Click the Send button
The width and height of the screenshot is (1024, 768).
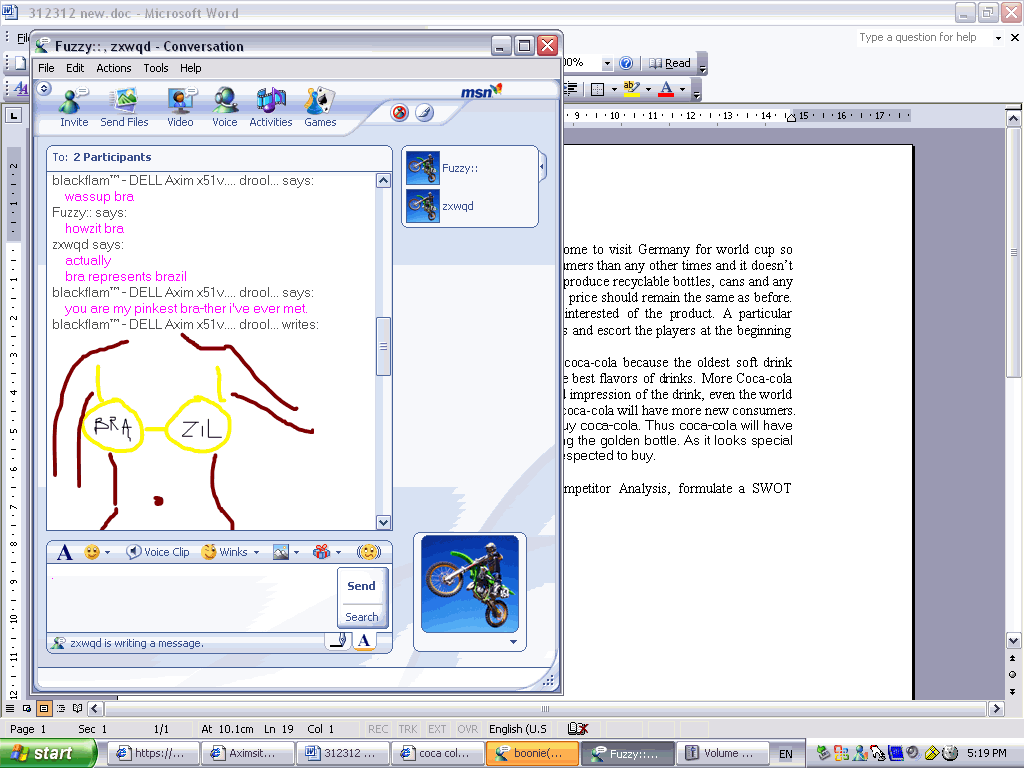tap(362, 586)
